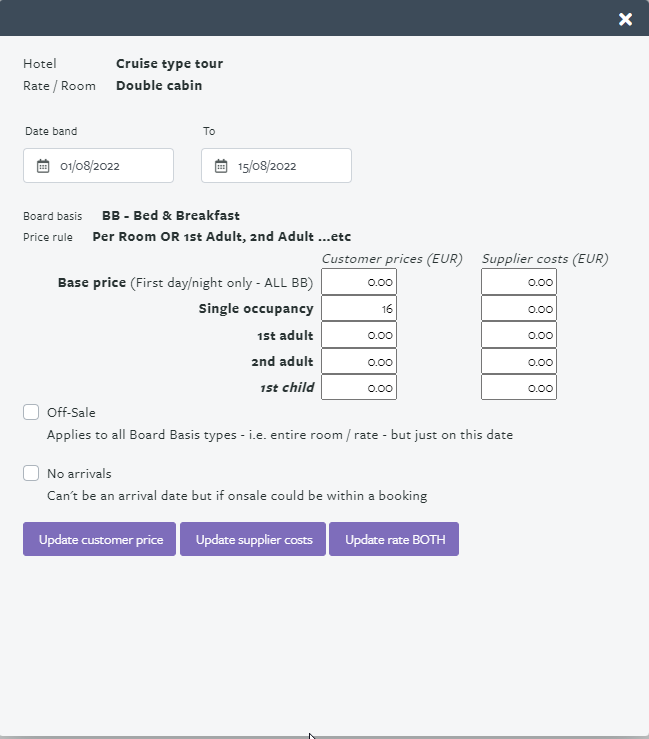Select the 1st adult supplier cost field

(x=519, y=335)
